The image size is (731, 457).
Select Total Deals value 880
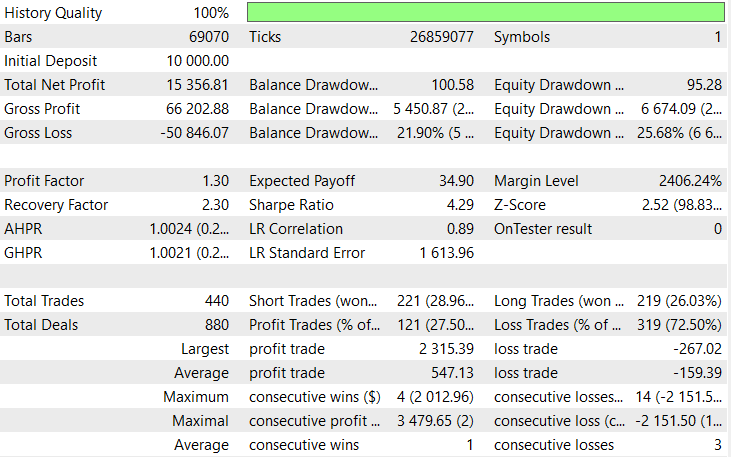[217, 325]
